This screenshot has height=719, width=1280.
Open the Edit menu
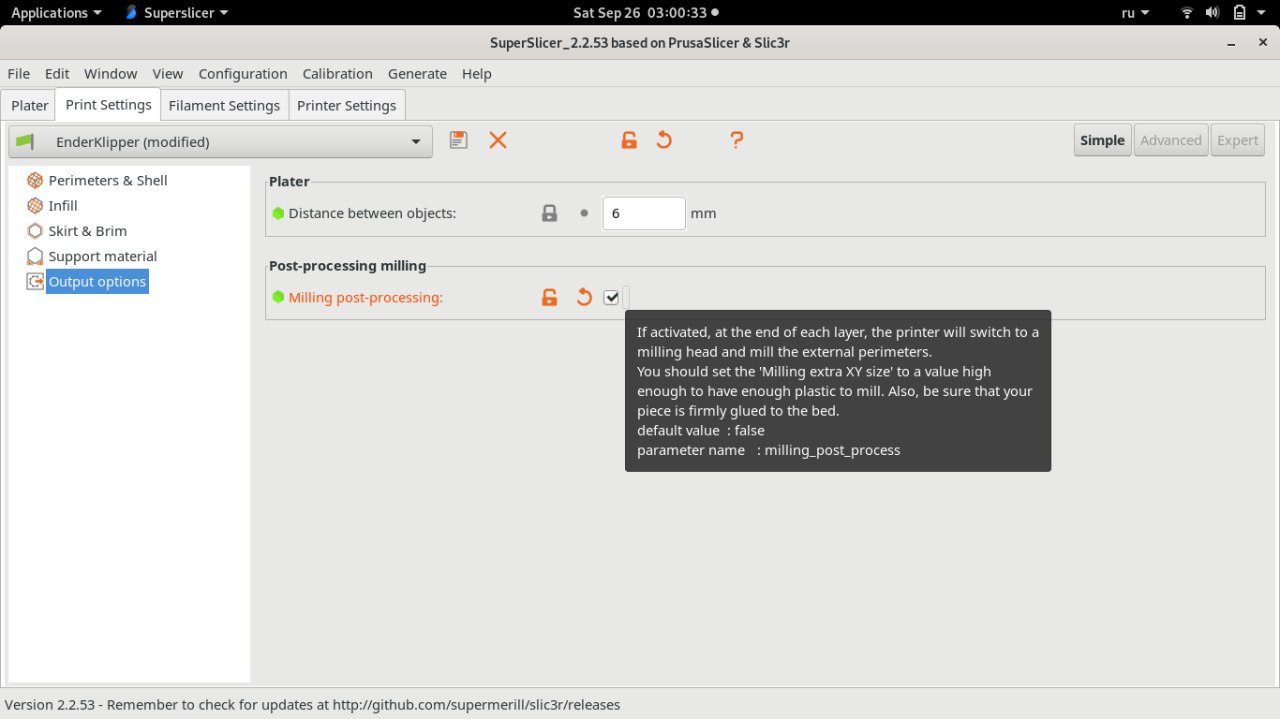(x=57, y=73)
